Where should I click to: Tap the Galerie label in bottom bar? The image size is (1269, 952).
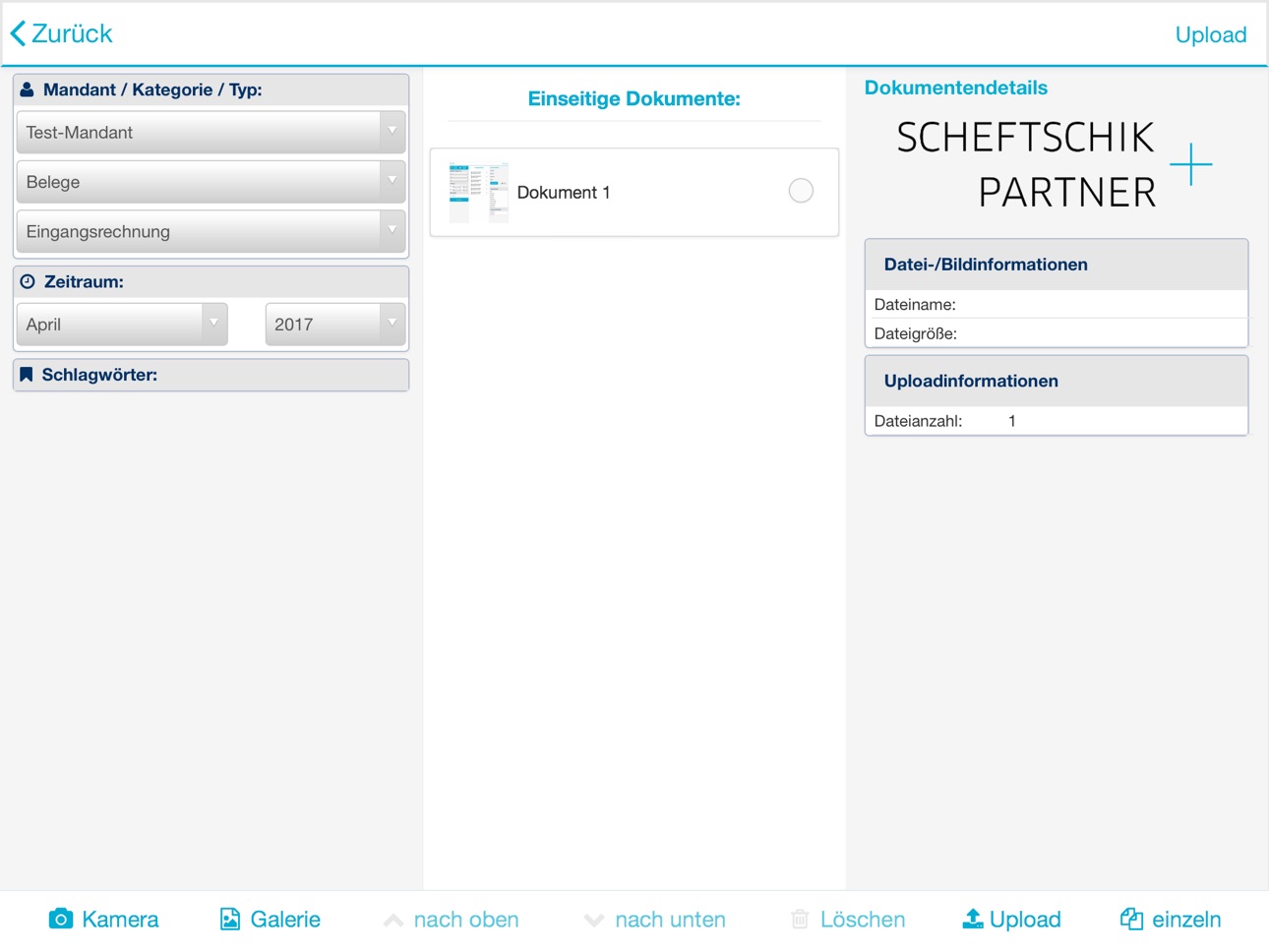(x=285, y=920)
